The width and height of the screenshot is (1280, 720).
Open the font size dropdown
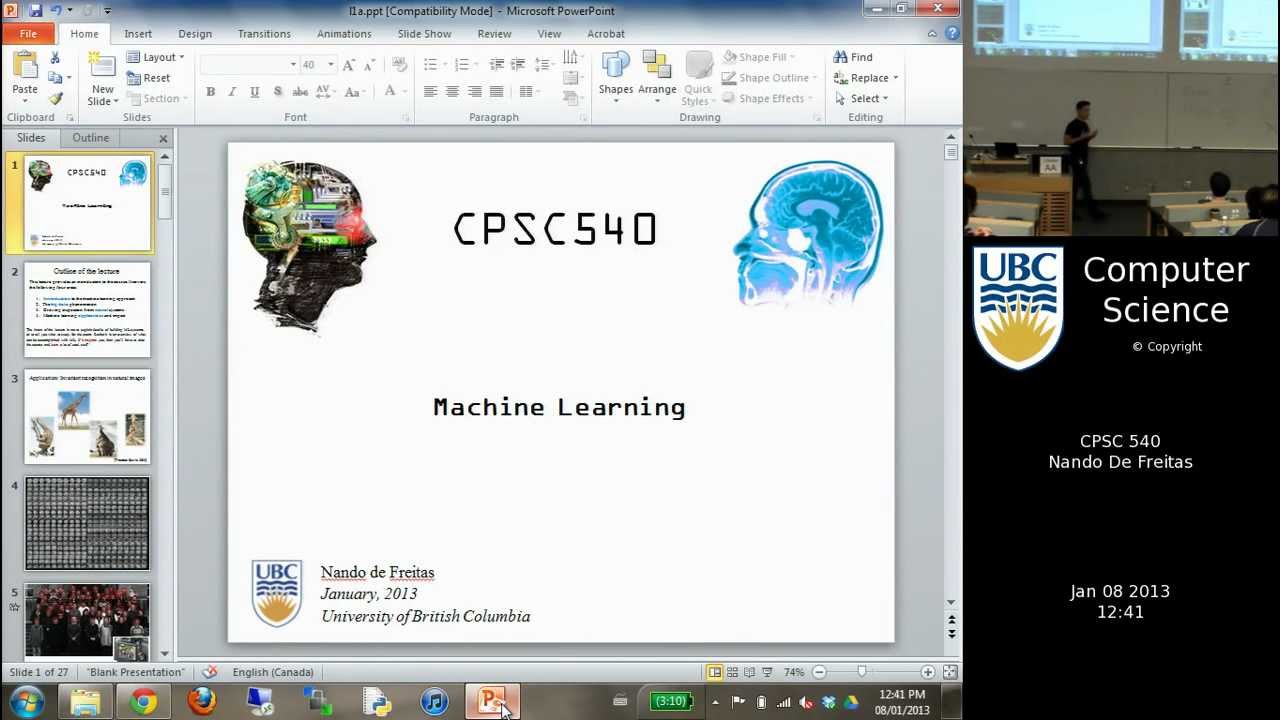click(330, 65)
